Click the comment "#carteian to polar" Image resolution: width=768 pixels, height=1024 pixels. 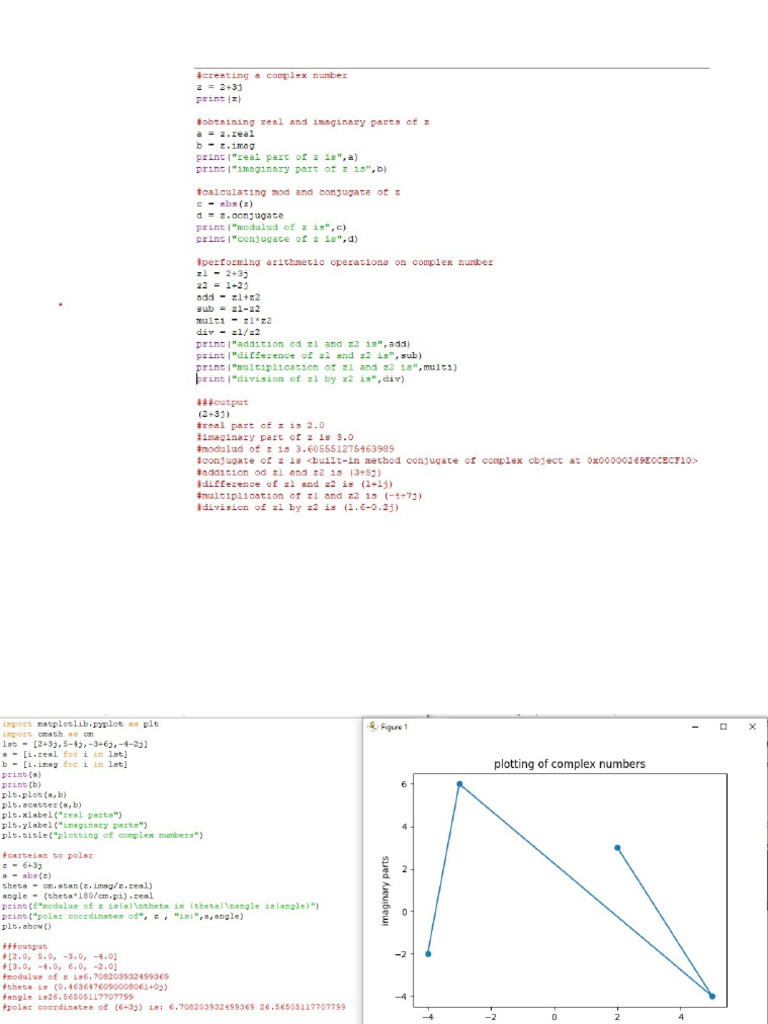click(47, 856)
